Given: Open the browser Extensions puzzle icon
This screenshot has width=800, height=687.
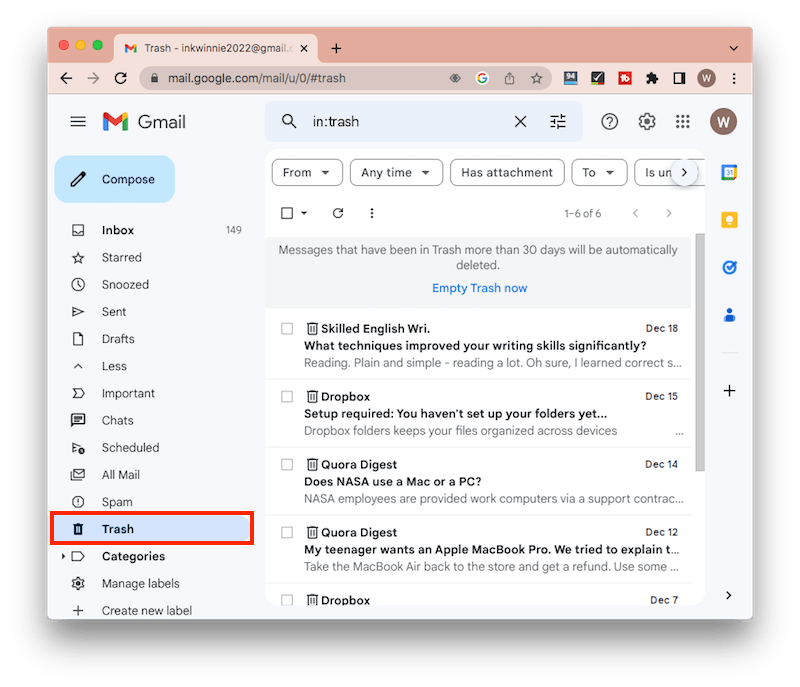Looking at the screenshot, I should [x=652, y=78].
